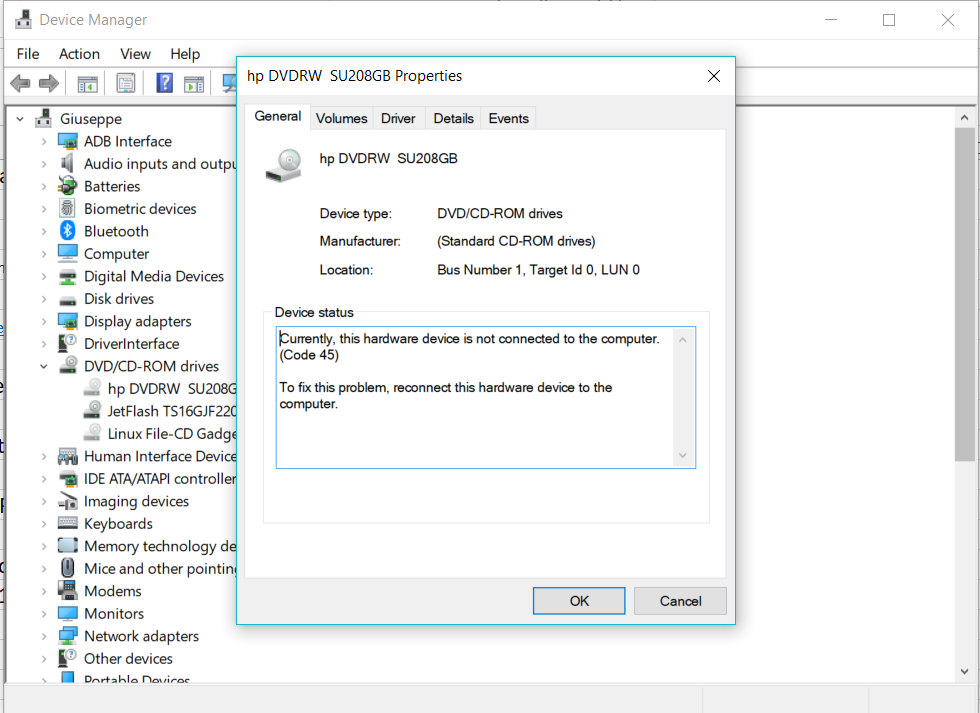Switch to the Volumes tab
Viewport: 980px width, 713px height.
[341, 118]
